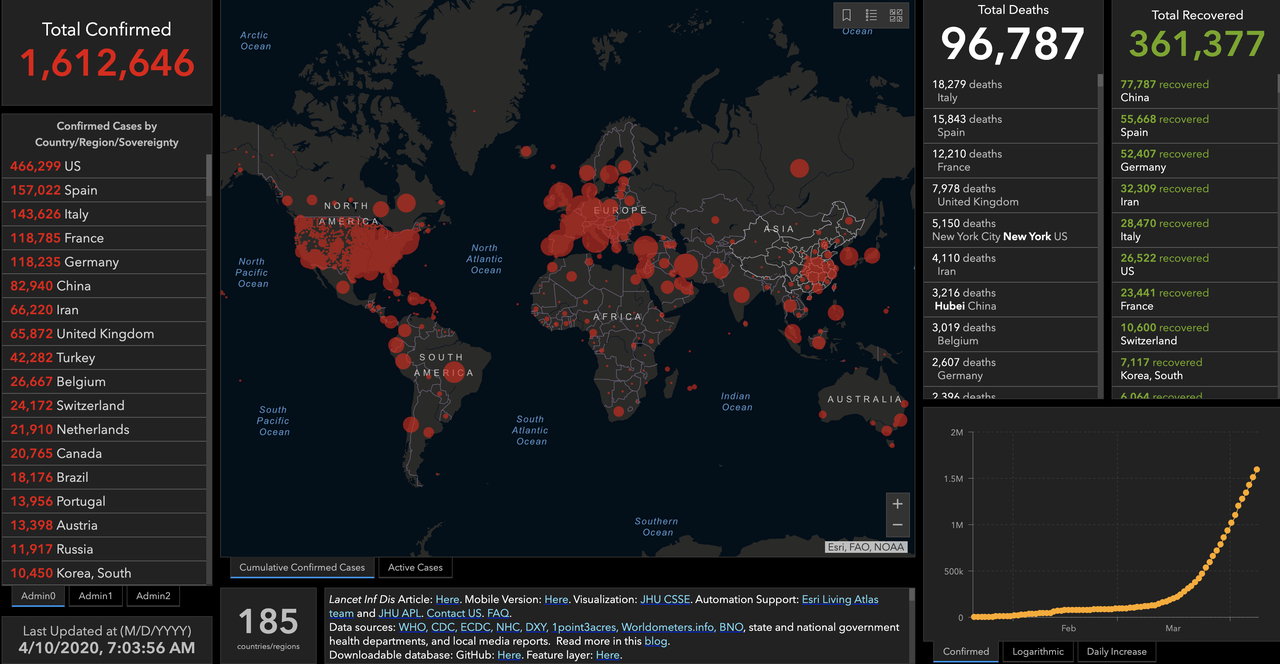Click the China recovered entry

click(1190, 91)
